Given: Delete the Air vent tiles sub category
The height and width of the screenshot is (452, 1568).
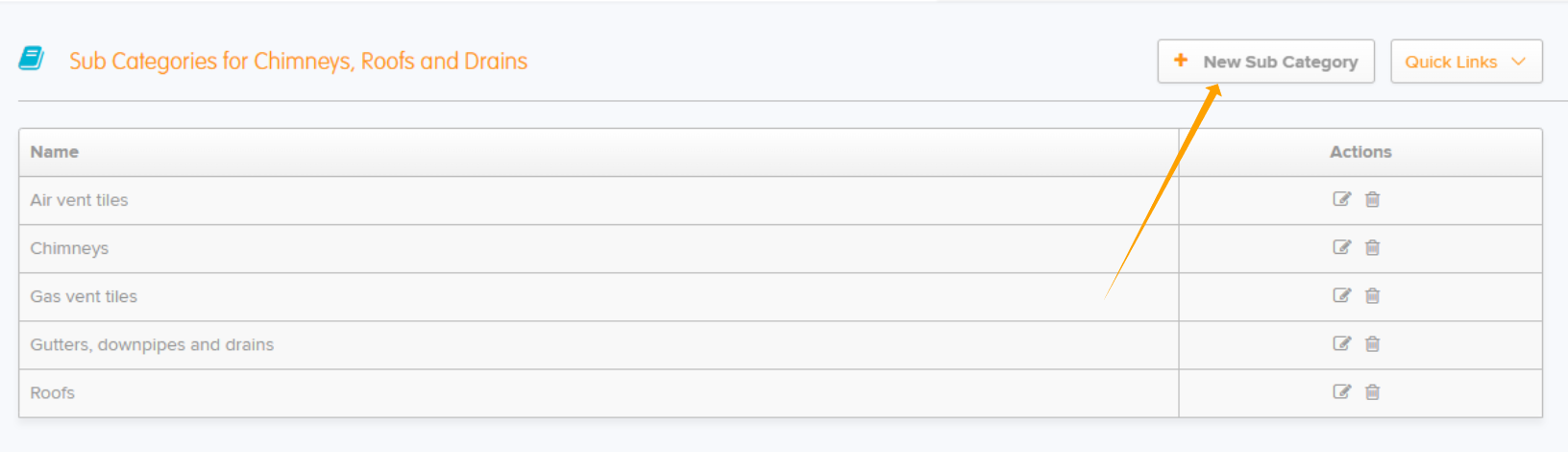Looking at the screenshot, I should pyautogui.click(x=1372, y=199).
